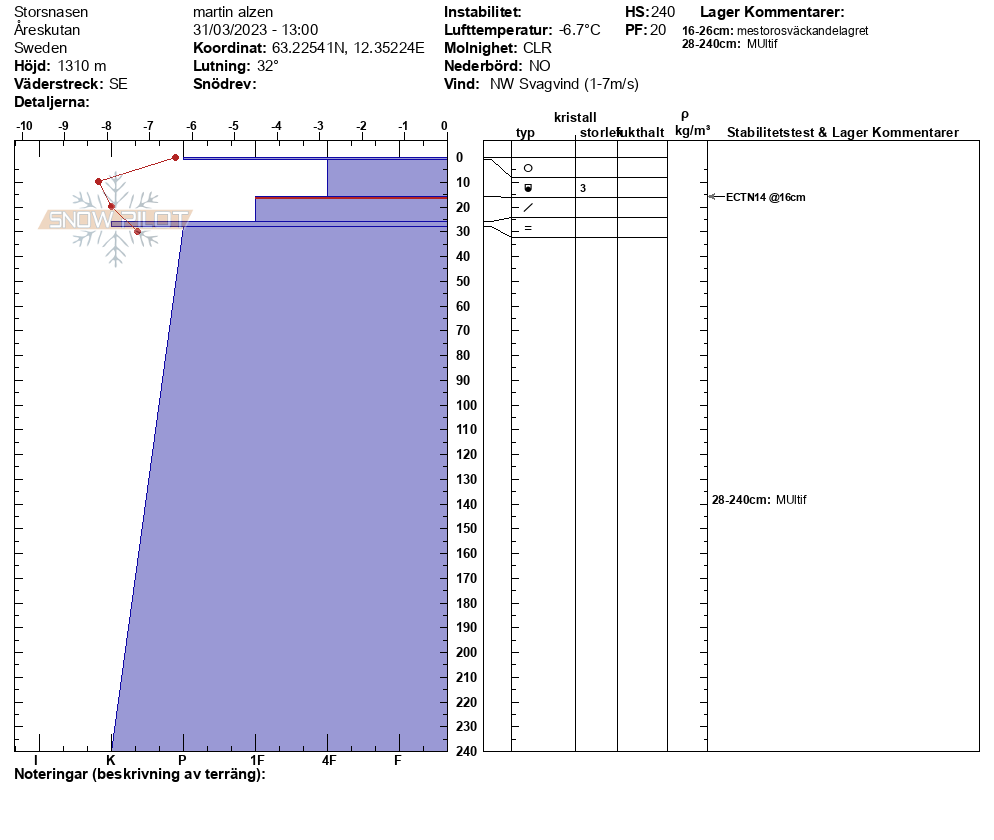Click the rounded grains circle crystal symbol
Screen dimensions: 994x840
(x=528, y=168)
